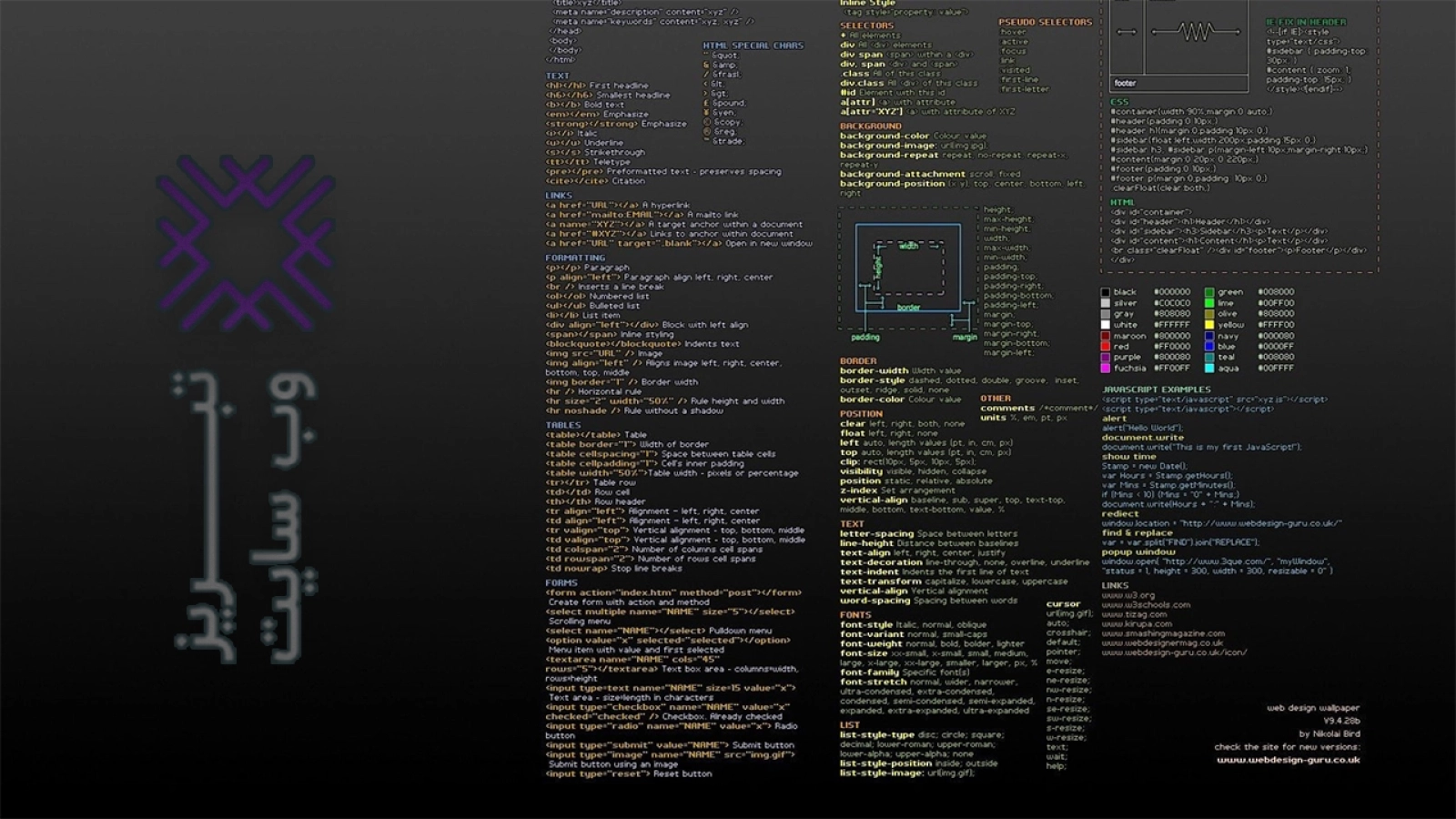Click the "POSITION" section heading
The image size is (1456, 819).
(x=861, y=414)
